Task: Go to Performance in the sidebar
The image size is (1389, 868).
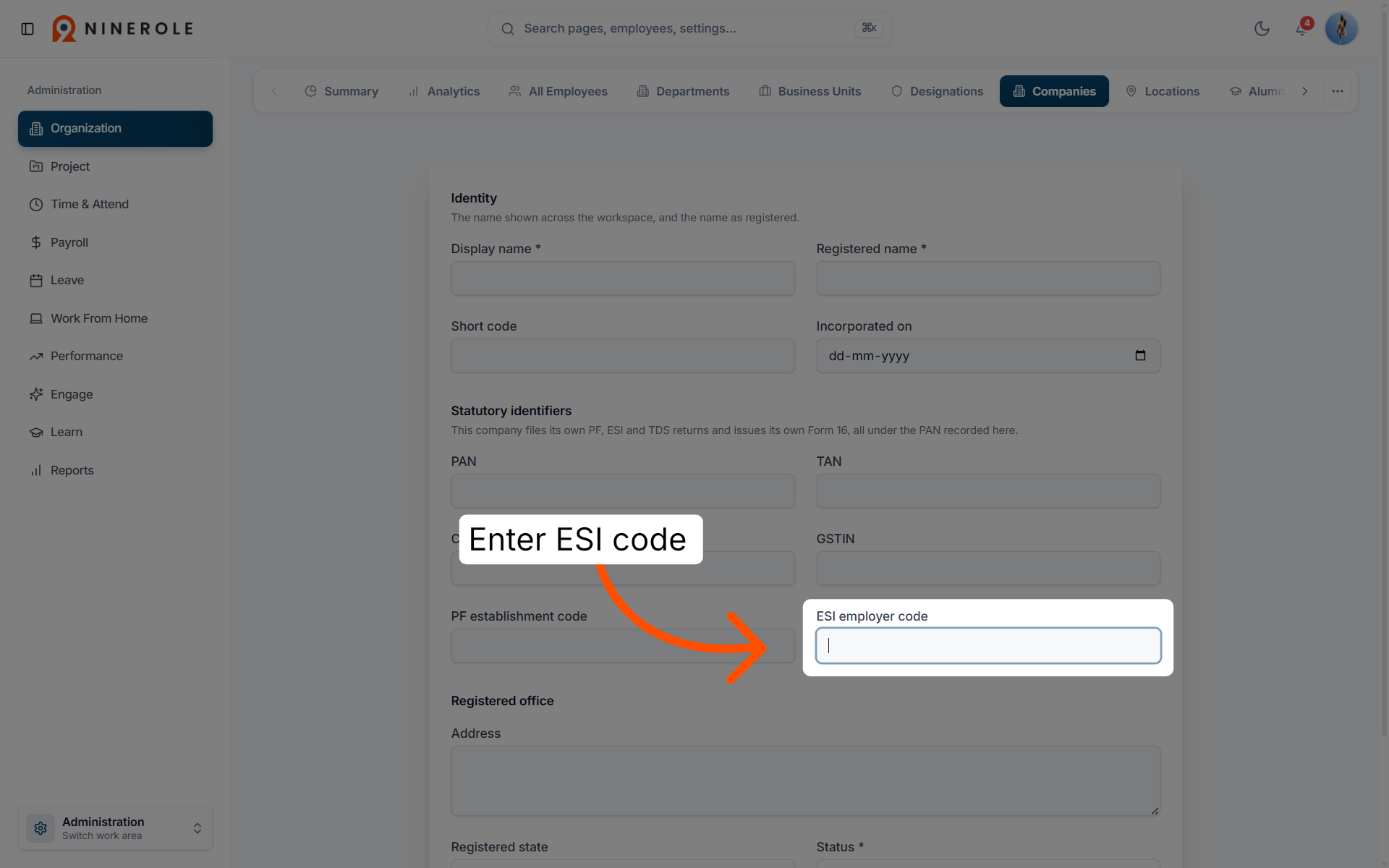Action: pos(115,357)
